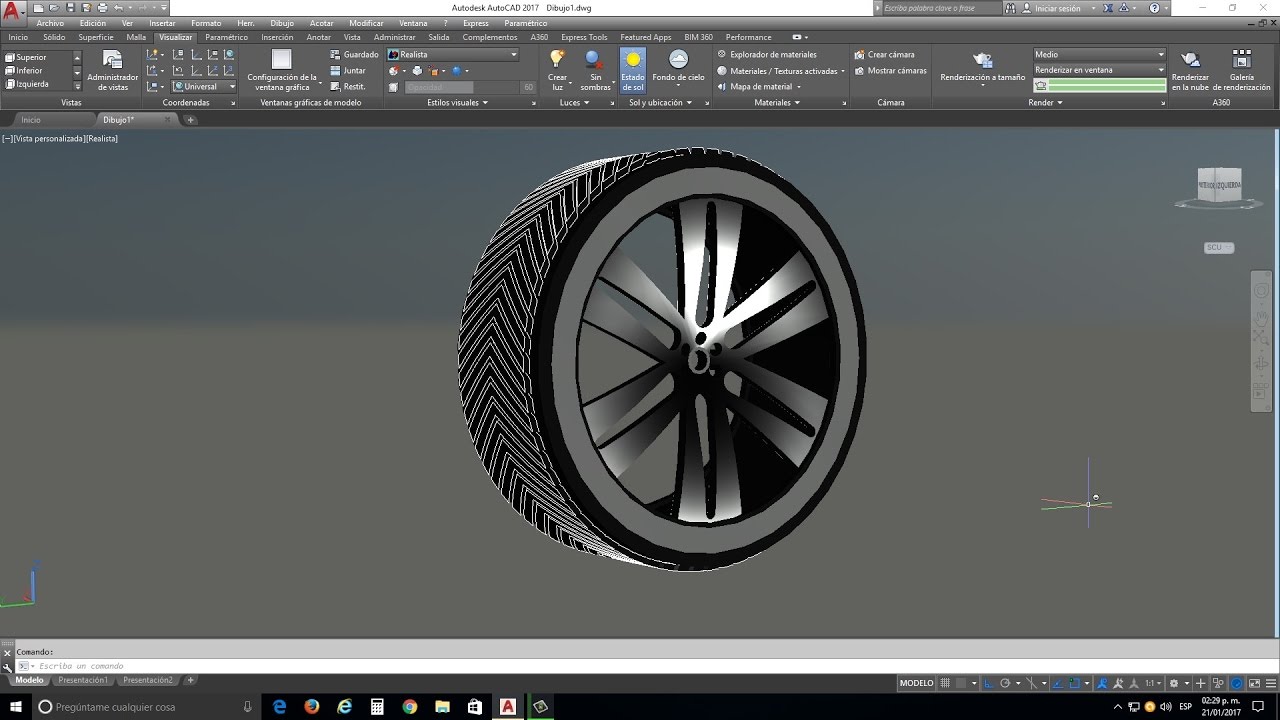Click the green render progress bar

(1107, 86)
